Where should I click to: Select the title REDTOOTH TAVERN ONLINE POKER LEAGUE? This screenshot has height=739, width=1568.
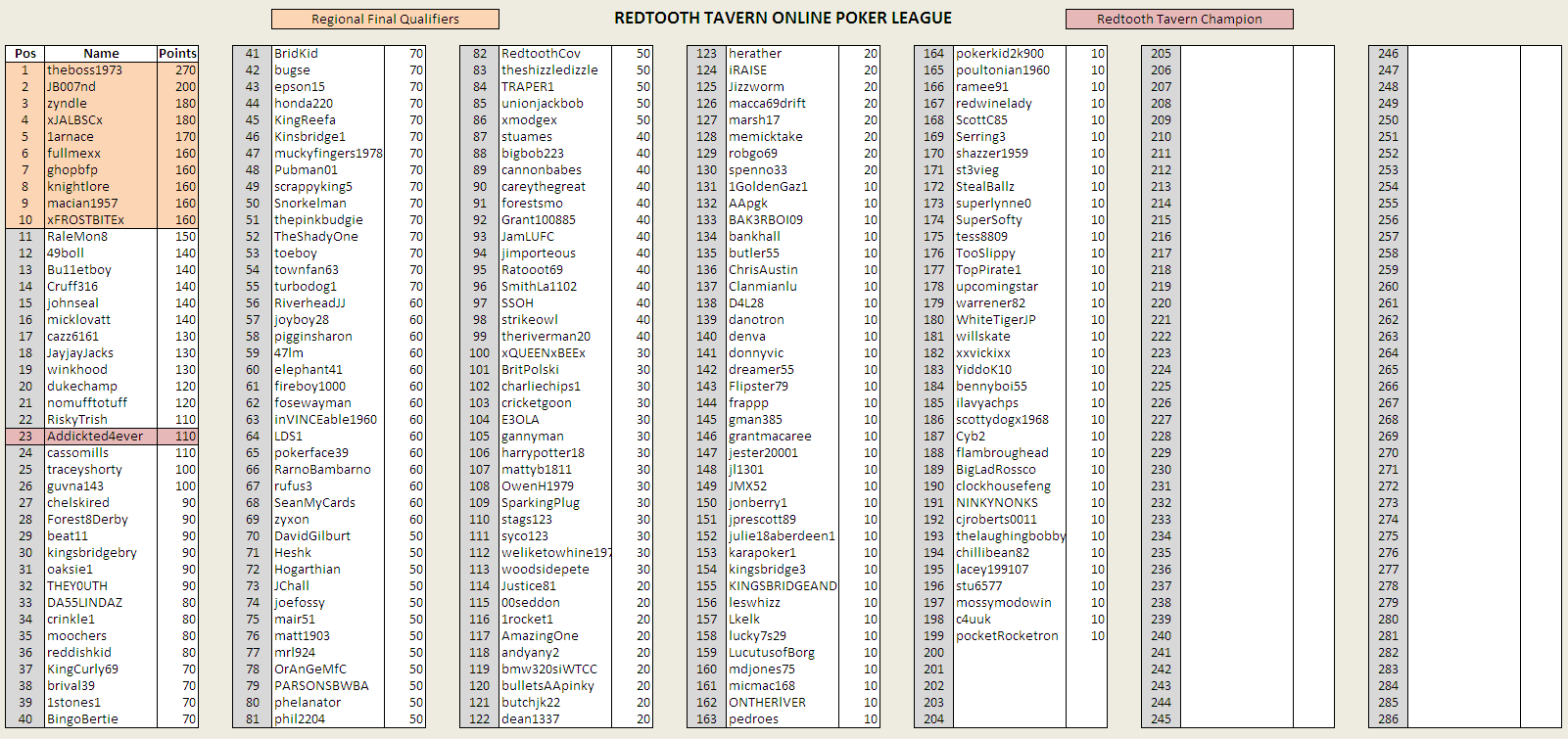tap(783, 18)
